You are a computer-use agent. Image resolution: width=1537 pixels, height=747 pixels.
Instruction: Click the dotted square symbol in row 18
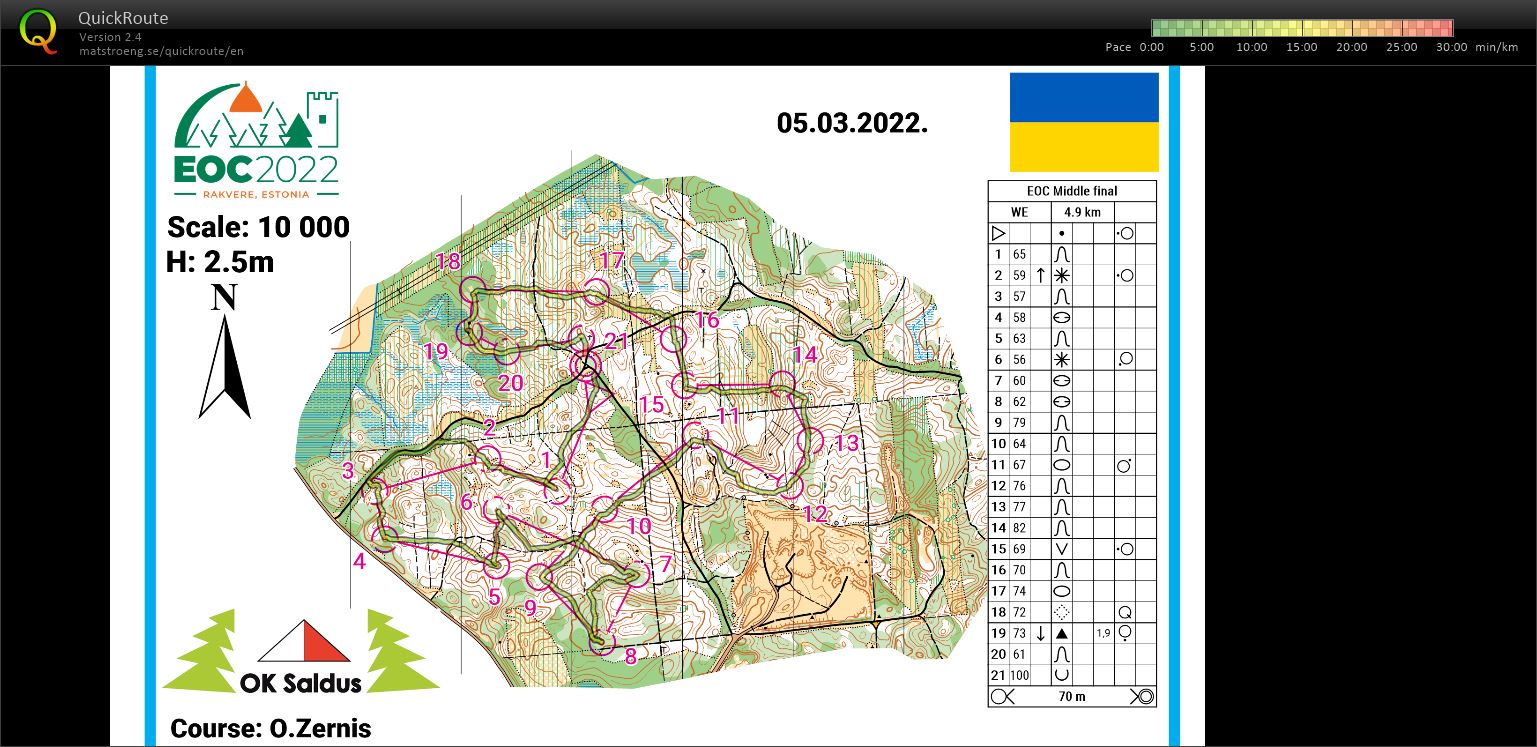pos(1062,612)
